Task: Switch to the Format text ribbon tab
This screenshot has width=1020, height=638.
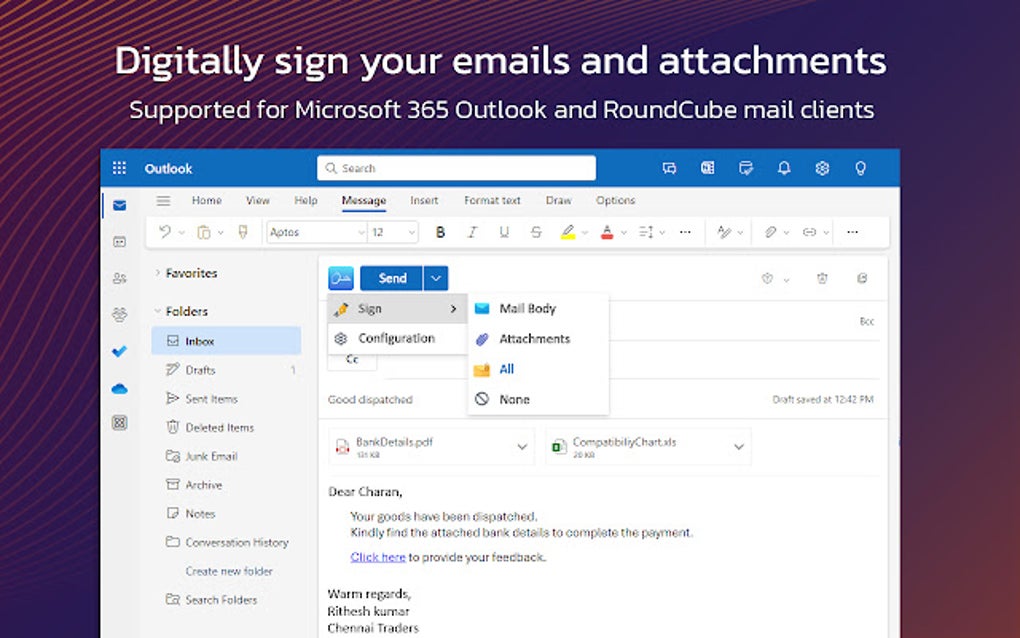Action: 492,200
